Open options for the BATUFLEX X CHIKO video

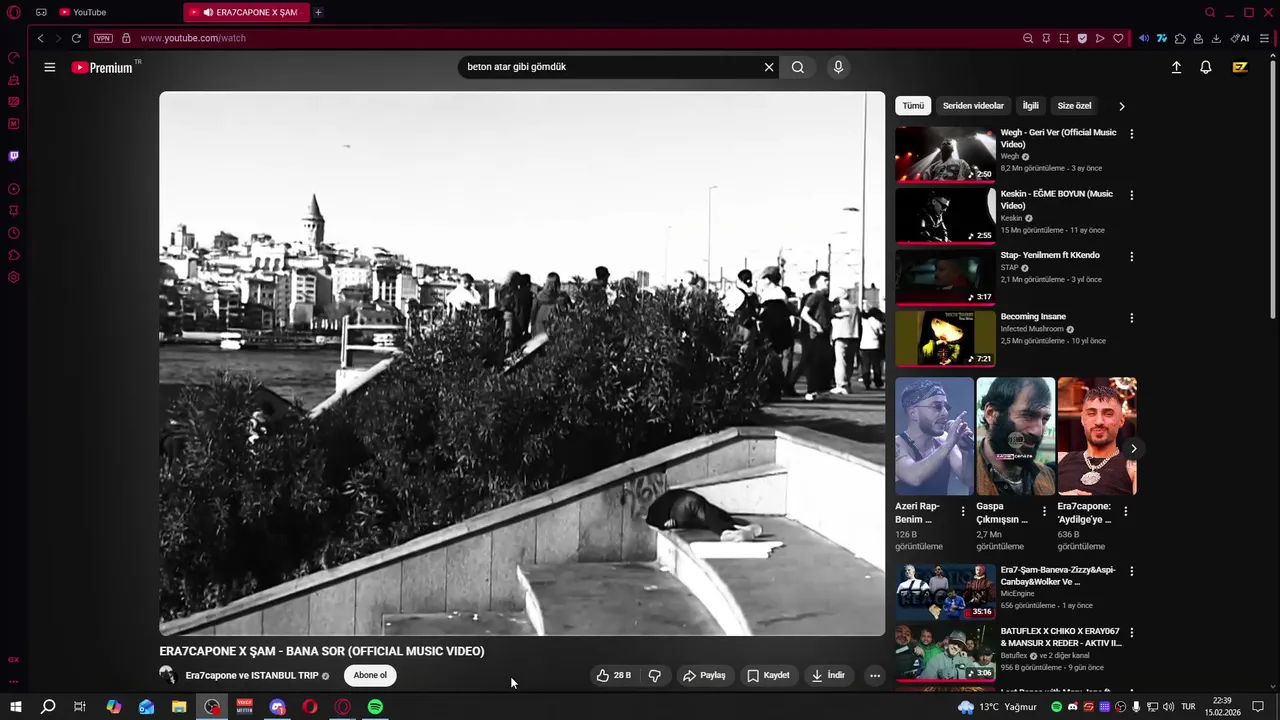[1131, 633]
